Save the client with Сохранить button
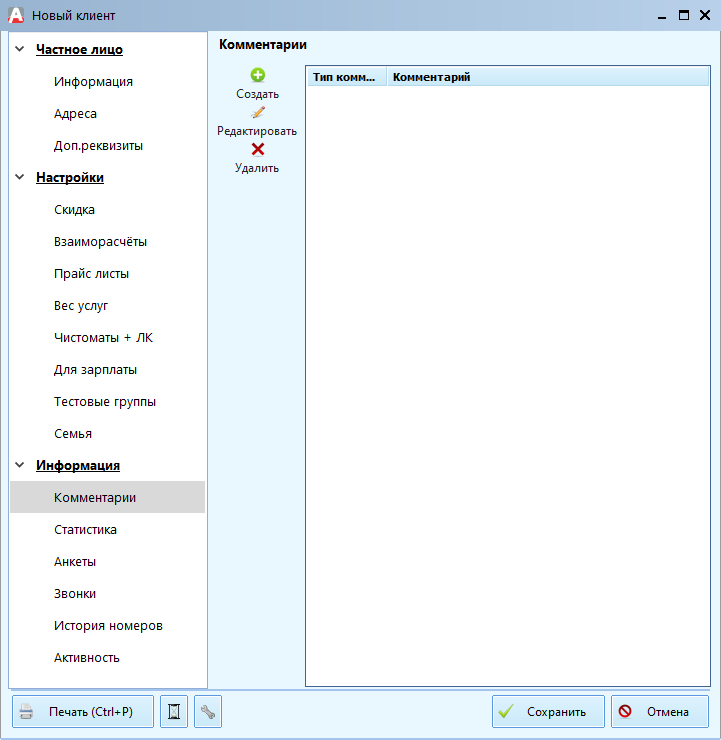Screen dimensions: 721x740 pos(548,712)
